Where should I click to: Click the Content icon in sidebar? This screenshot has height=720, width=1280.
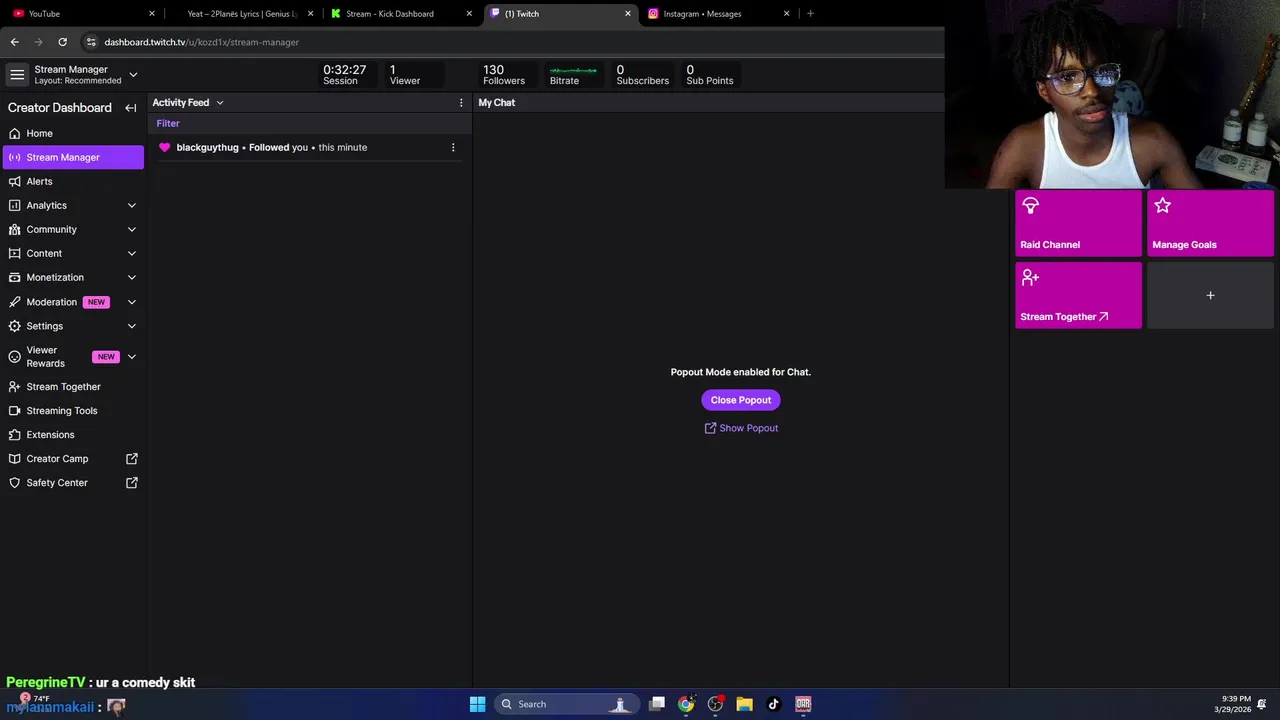(14, 253)
